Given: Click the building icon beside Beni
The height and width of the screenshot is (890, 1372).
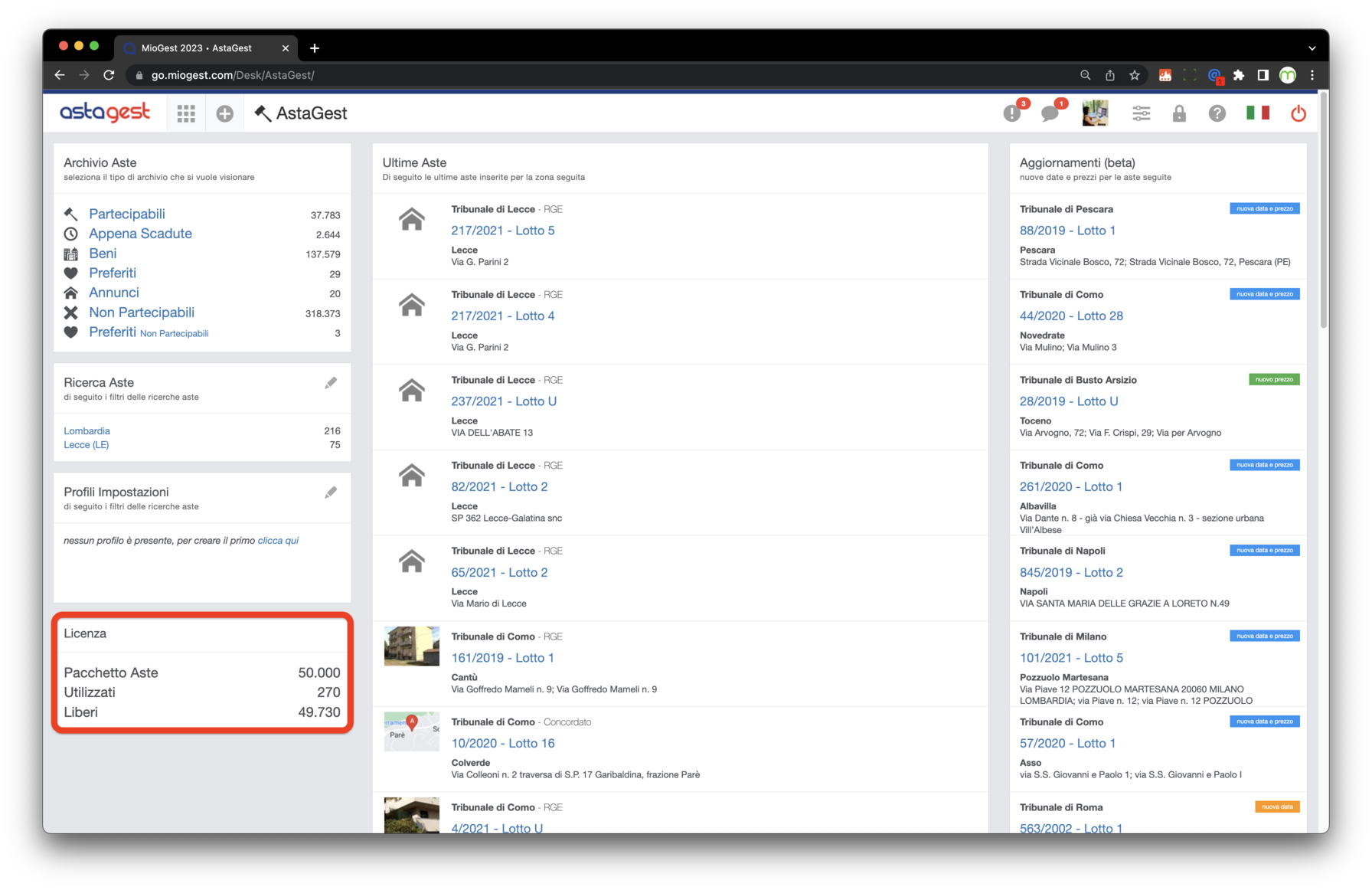Looking at the screenshot, I should 70,254.
